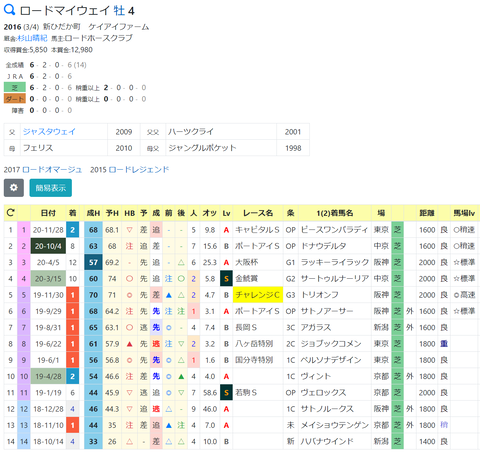Open trainer 杉山晴紀 link
The height and width of the screenshot is (454, 480).
tap(32, 38)
